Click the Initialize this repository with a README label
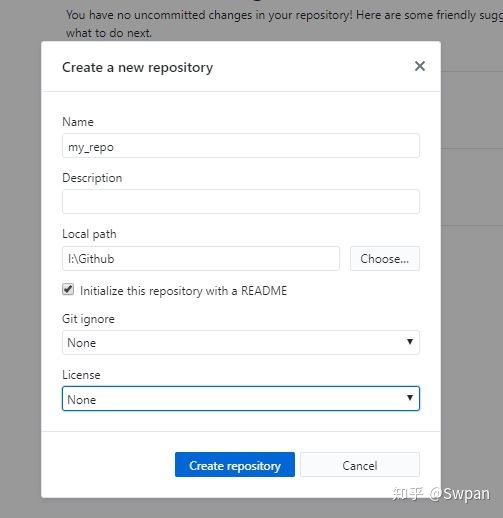 click(183, 291)
